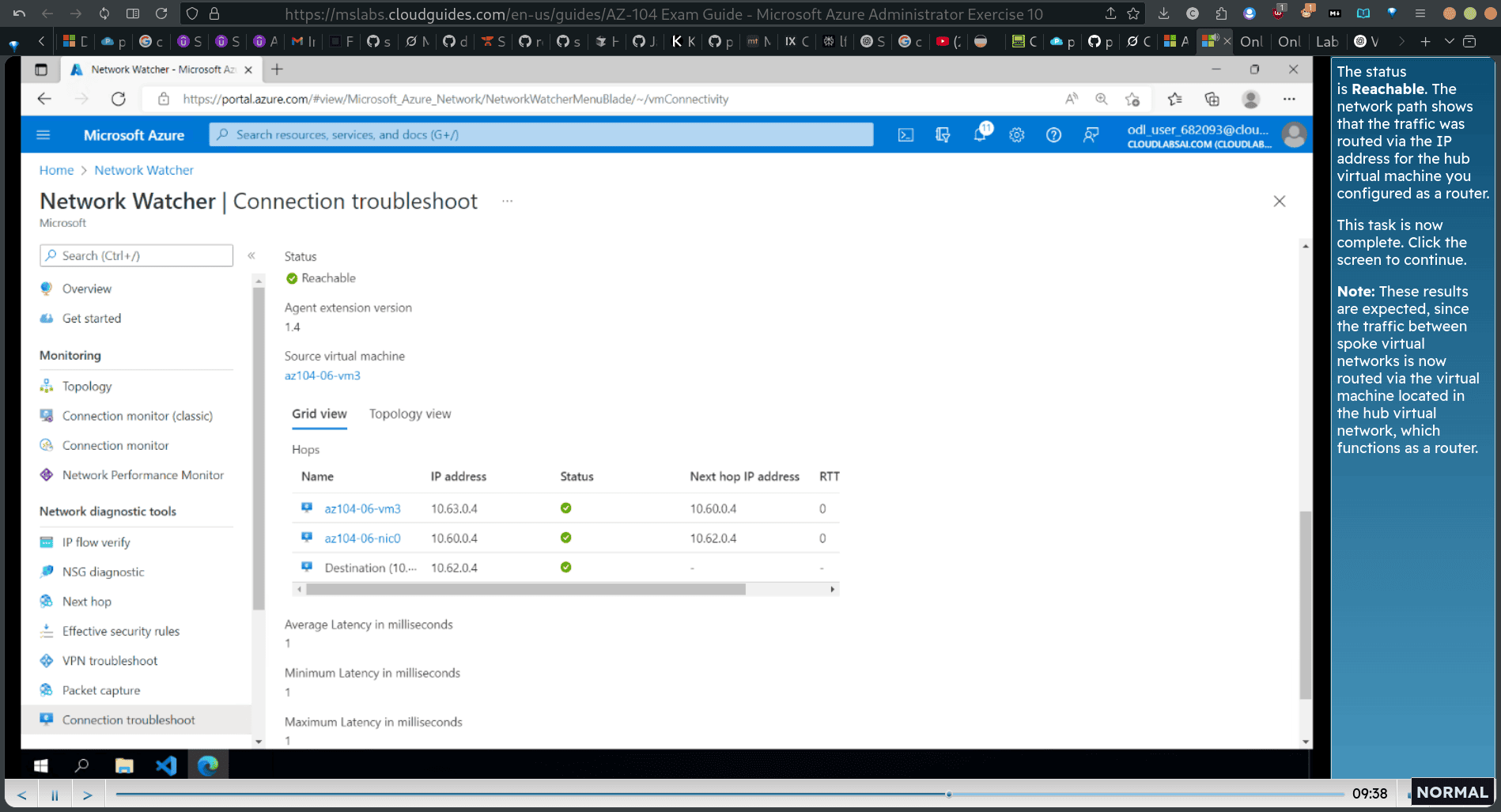
Task: Click the Home breadcrumb link
Action: point(56,170)
